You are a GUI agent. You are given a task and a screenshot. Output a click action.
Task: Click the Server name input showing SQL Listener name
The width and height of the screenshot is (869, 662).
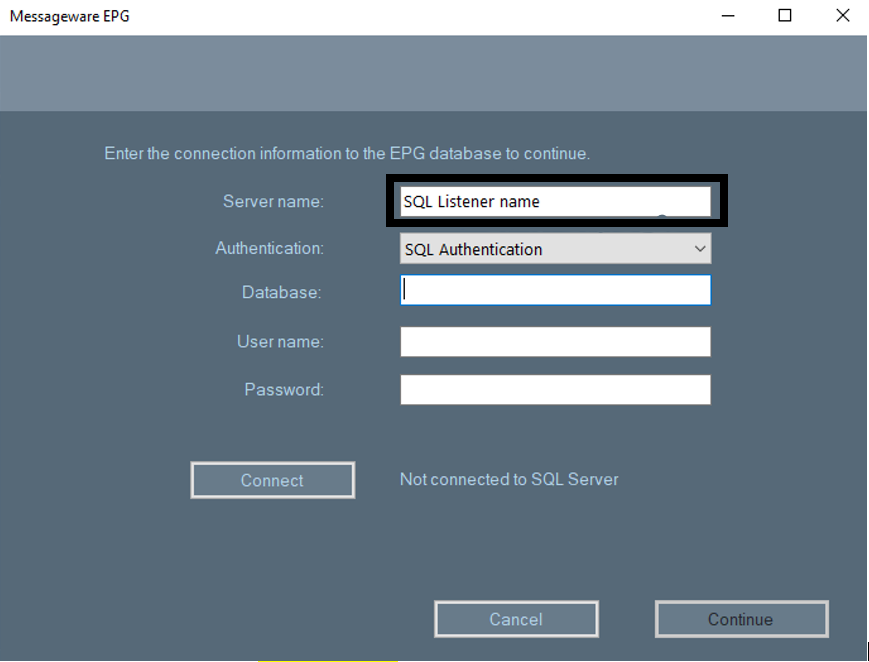click(555, 200)
